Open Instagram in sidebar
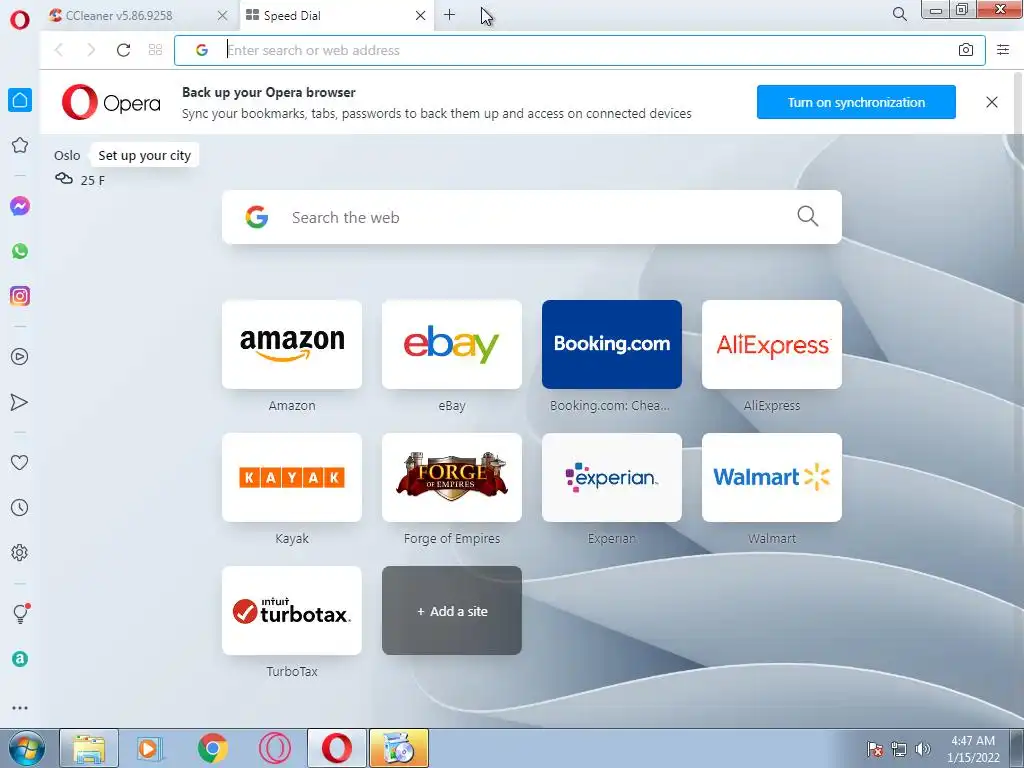The height and width of the screenshot is (768, 1024). 20,296
